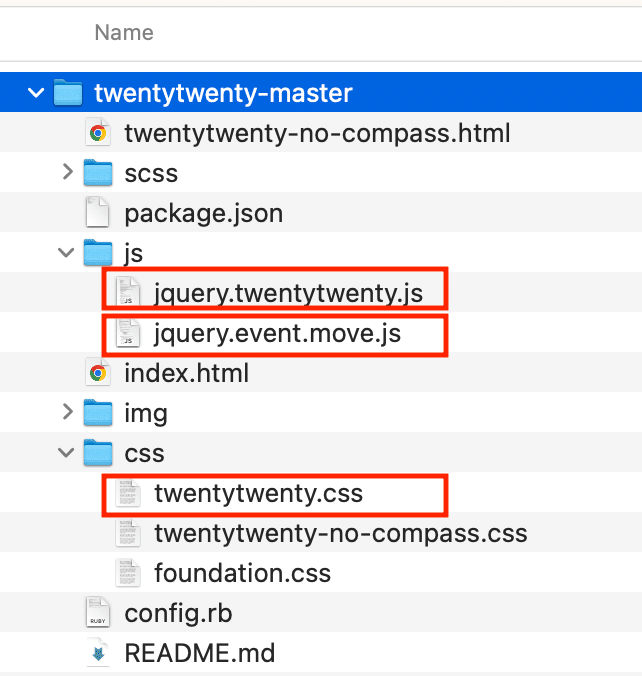Viewport: 642px width, 676px height.
Task: Collapse the css folder chevron
Action: point(66,452)
